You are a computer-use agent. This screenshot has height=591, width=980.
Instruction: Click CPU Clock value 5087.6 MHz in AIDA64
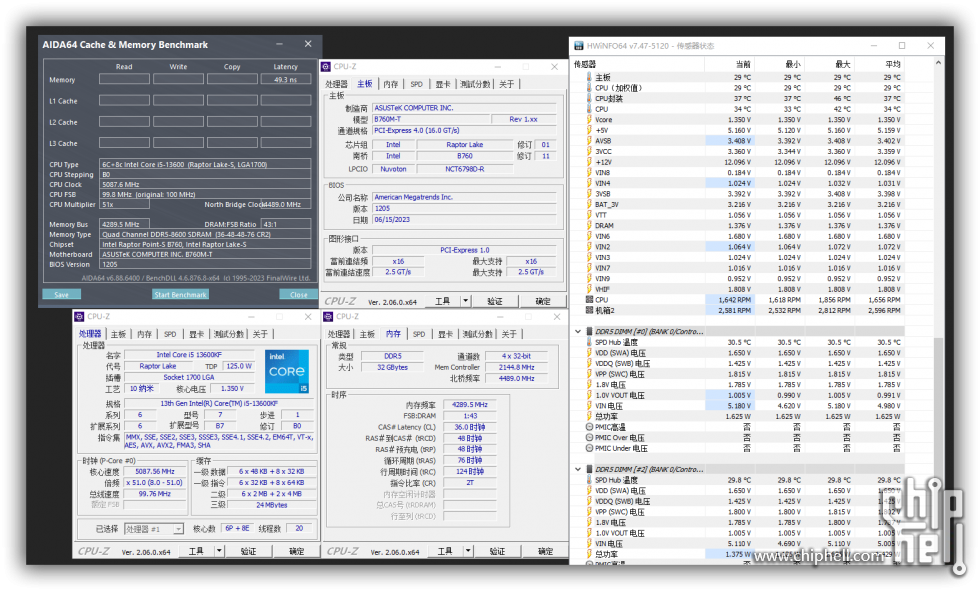tap(205, 184)
